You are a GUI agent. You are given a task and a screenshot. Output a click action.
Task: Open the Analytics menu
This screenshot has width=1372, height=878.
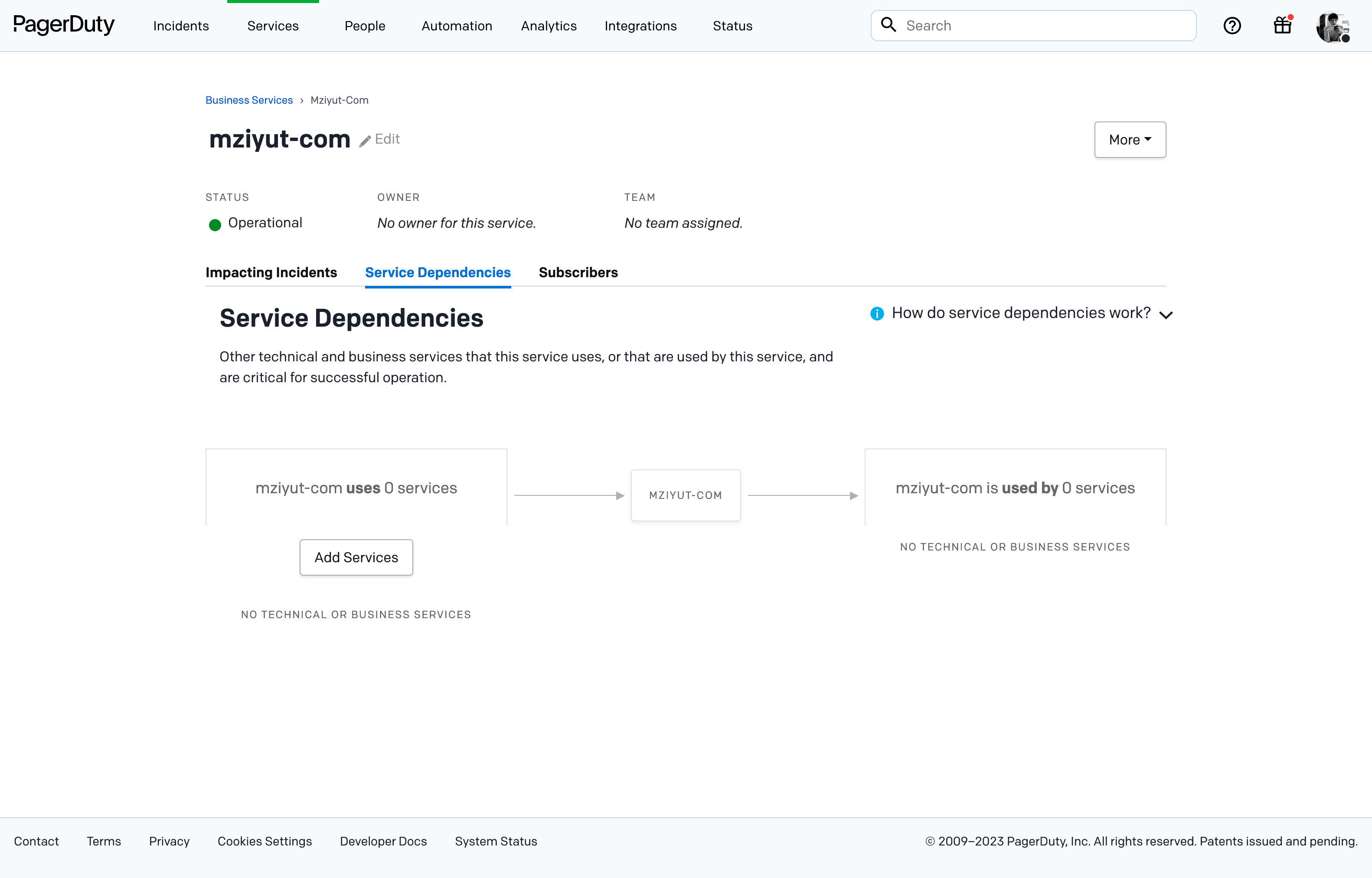(x=549, y=26)
